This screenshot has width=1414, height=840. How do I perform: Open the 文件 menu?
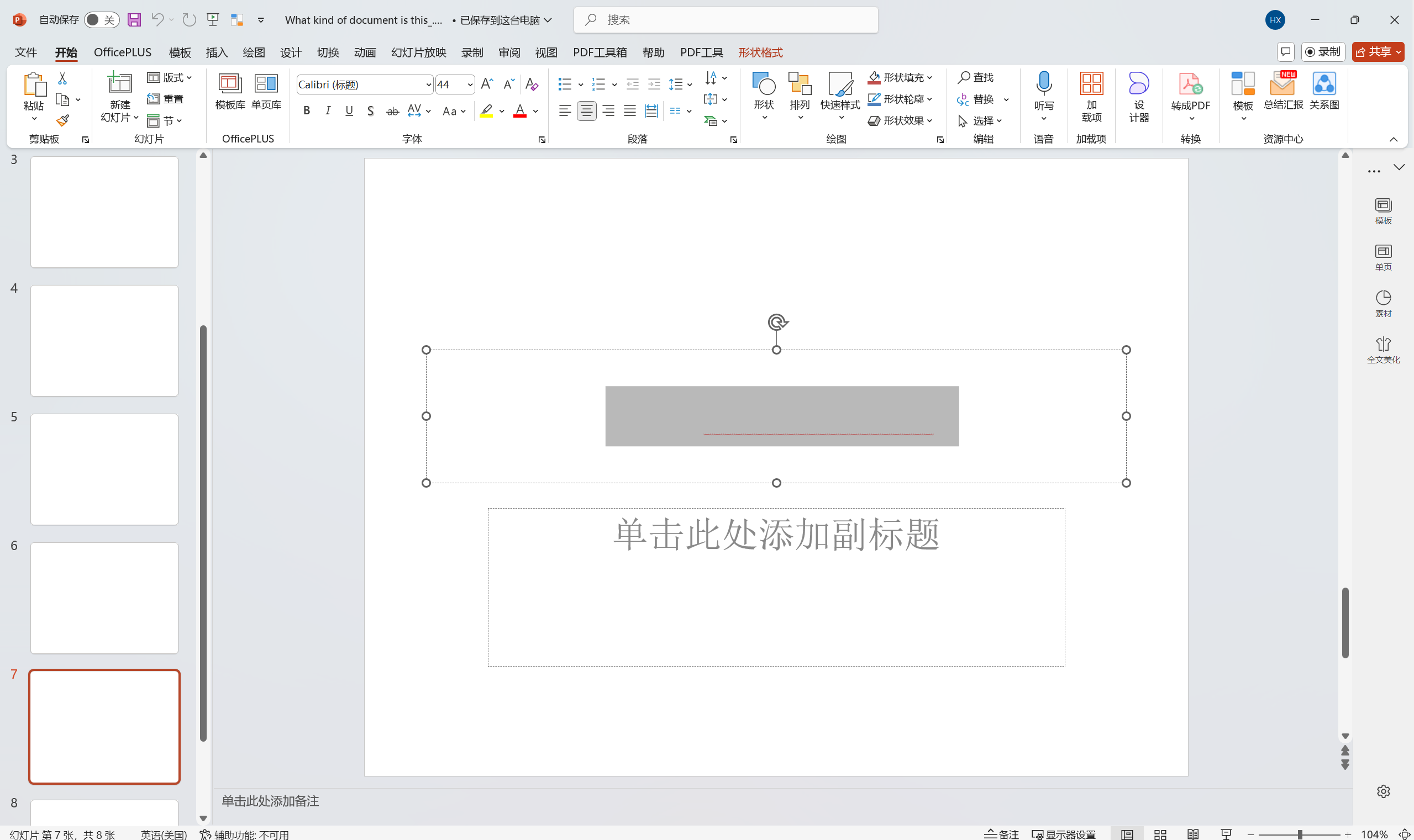25,52
